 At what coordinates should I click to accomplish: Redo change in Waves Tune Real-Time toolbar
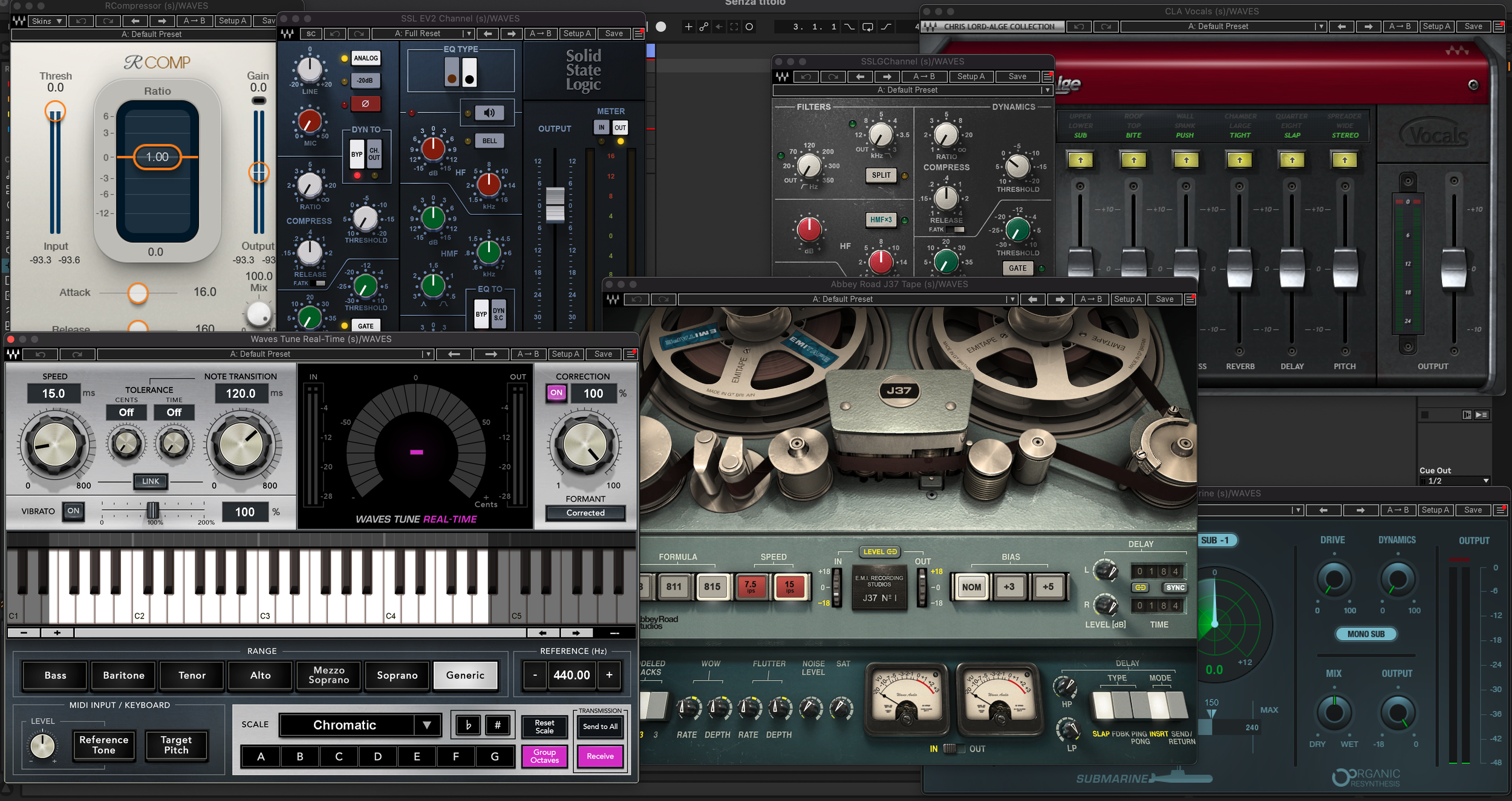click(77, 354)
